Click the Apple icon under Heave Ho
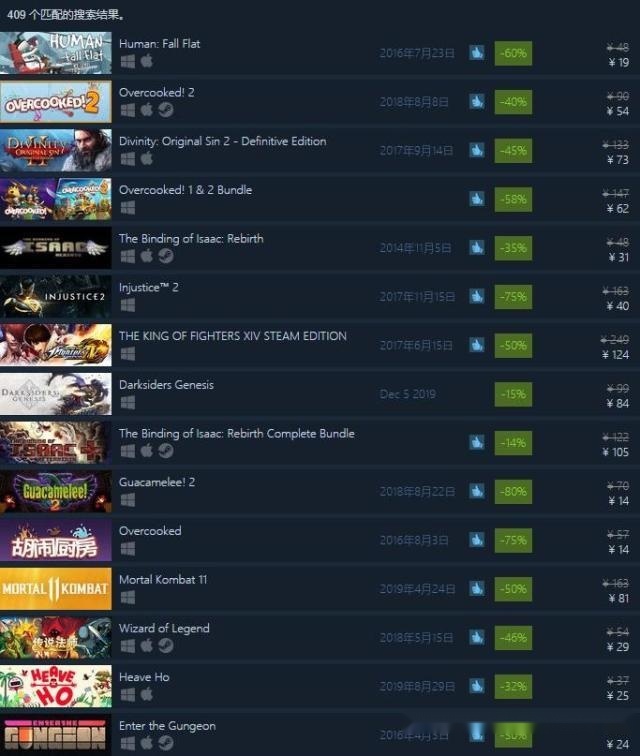The height and width of the screenshot is (756, 640). (x=147, y=694)
